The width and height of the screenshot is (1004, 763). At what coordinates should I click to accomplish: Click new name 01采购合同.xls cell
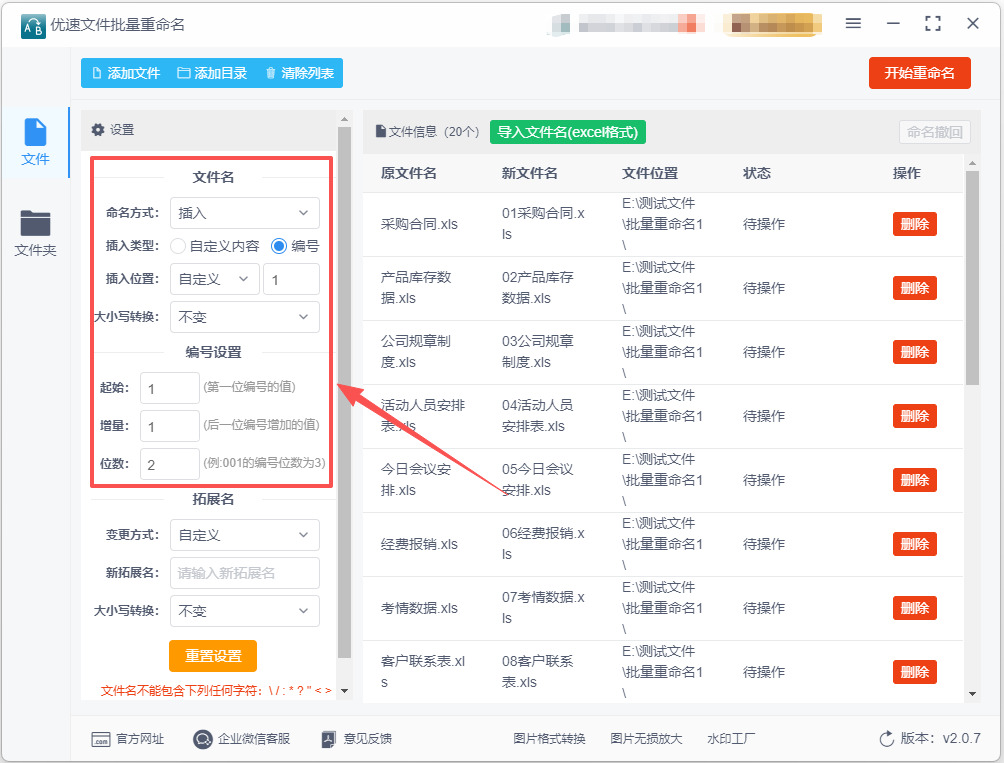click(543, 223)
